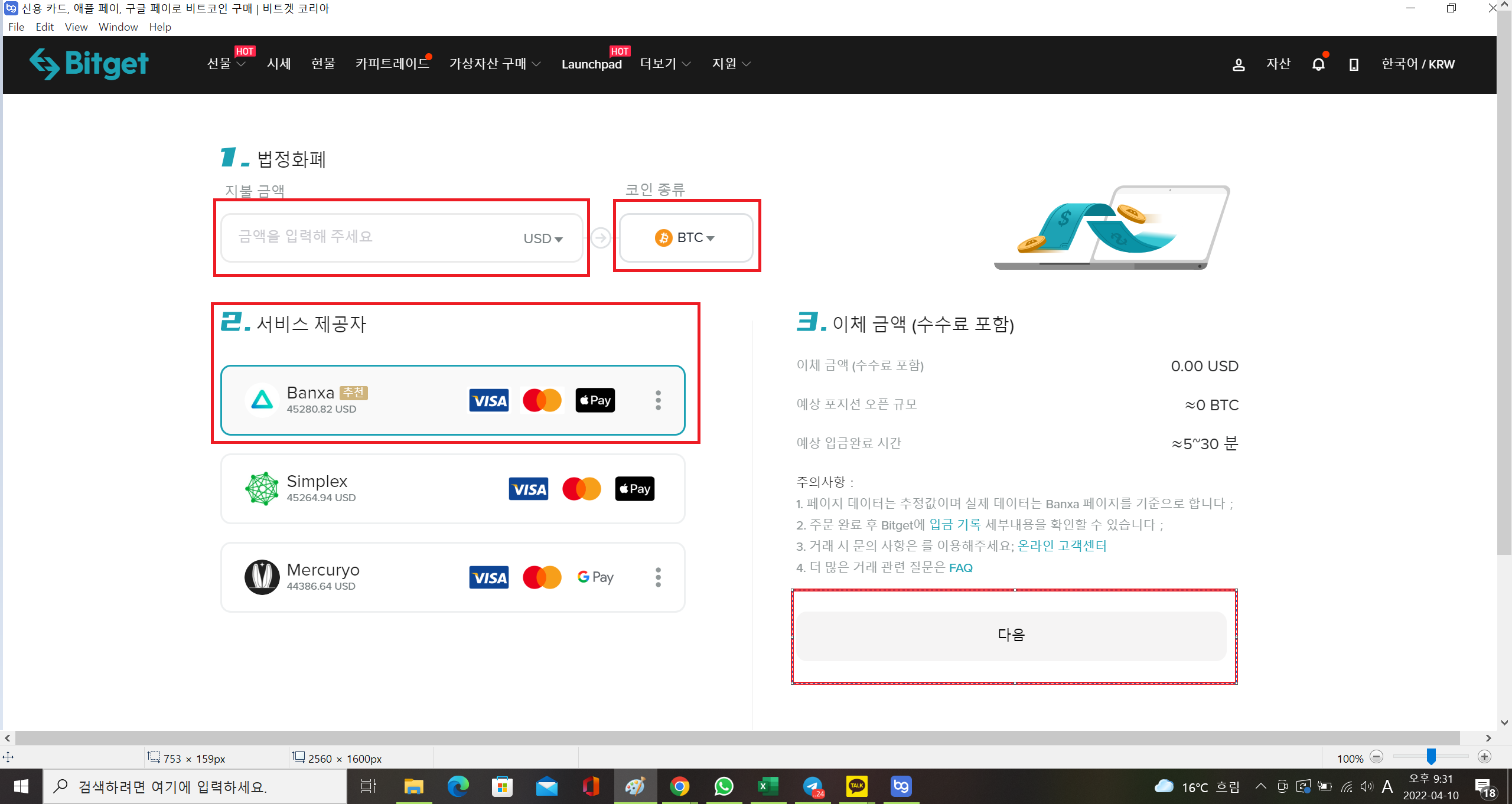Open the notification bell in Bitget header
This screenshot has width=1512, height=804.
(x=1318, y=64)
